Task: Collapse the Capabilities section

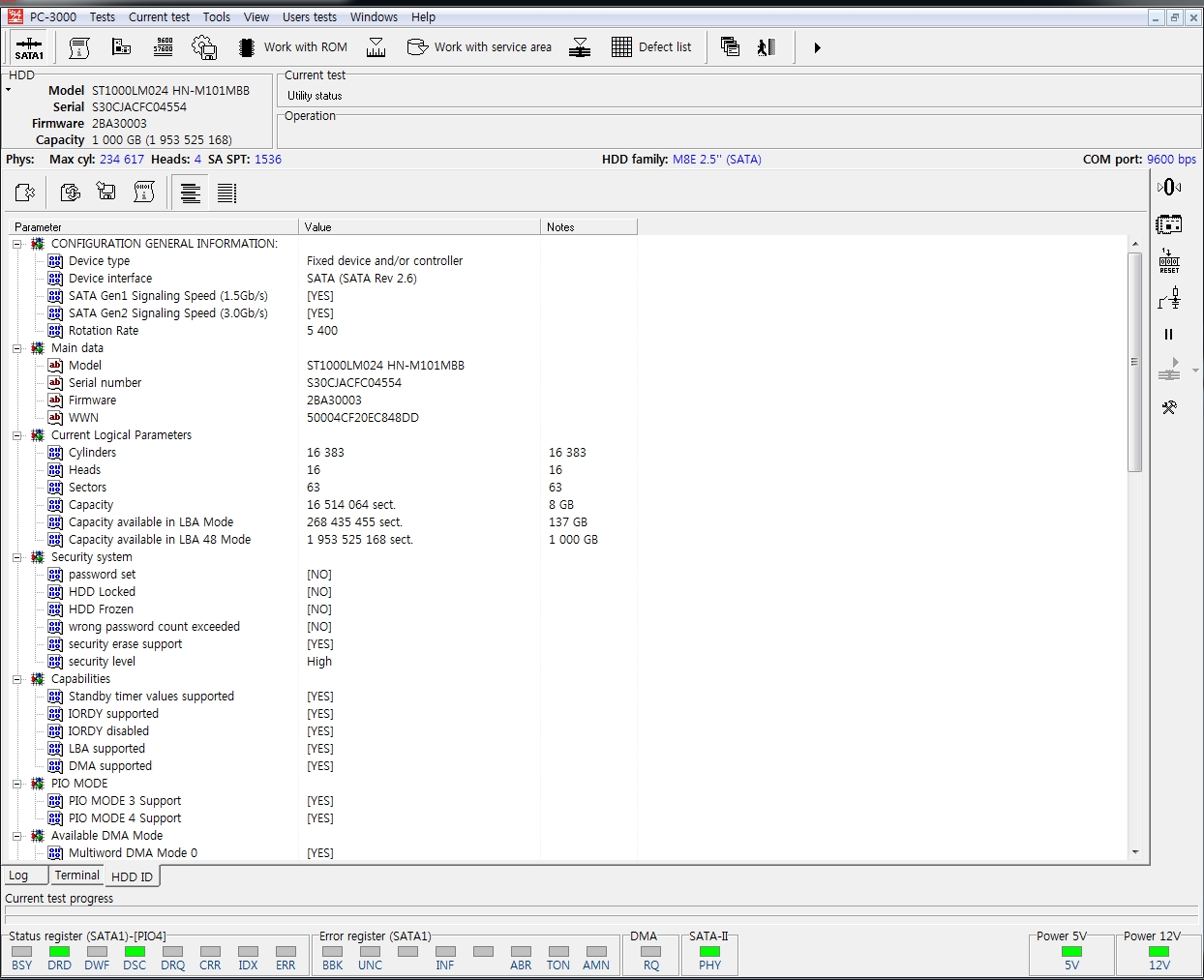Action: click(16, 678)
